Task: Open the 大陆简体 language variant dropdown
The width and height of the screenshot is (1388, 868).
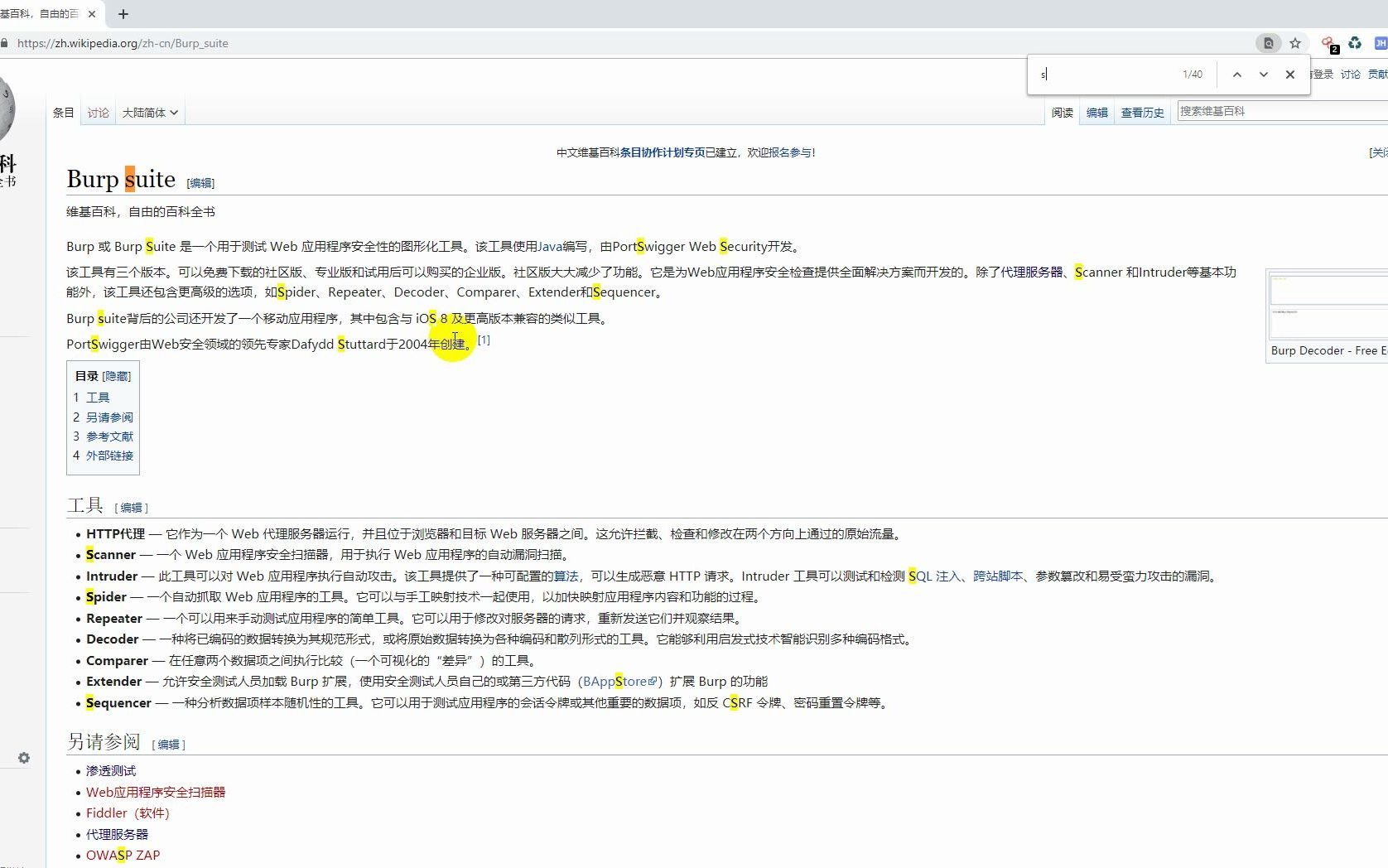Action: (150, 113)
